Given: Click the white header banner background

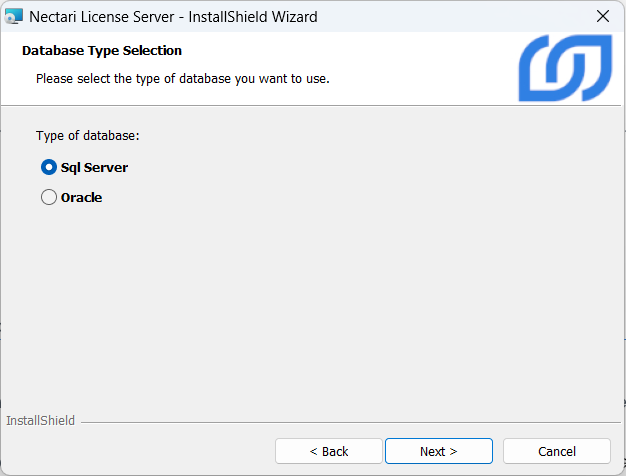Looking at the screenshot, I should [x=420, y=60].
